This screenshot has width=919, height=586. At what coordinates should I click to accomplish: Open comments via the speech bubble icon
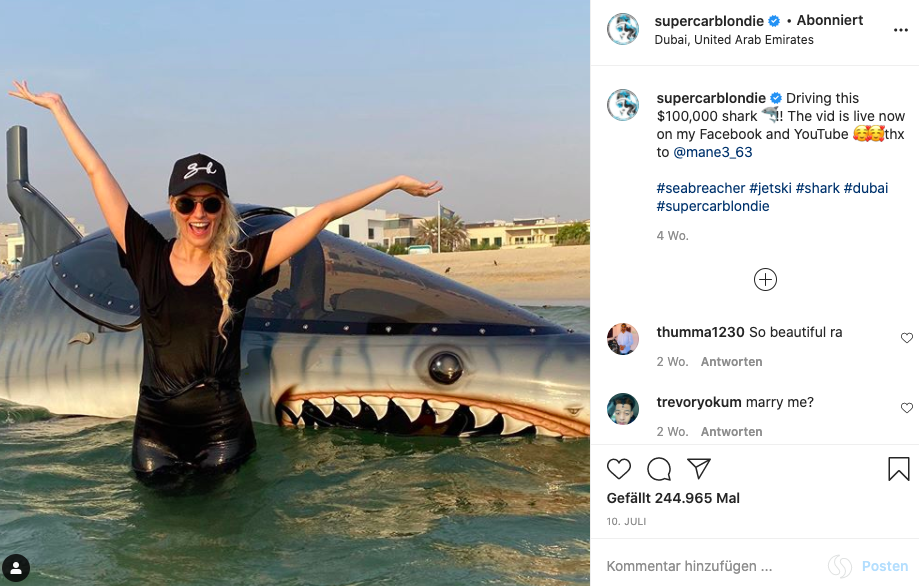pos(659,469)
